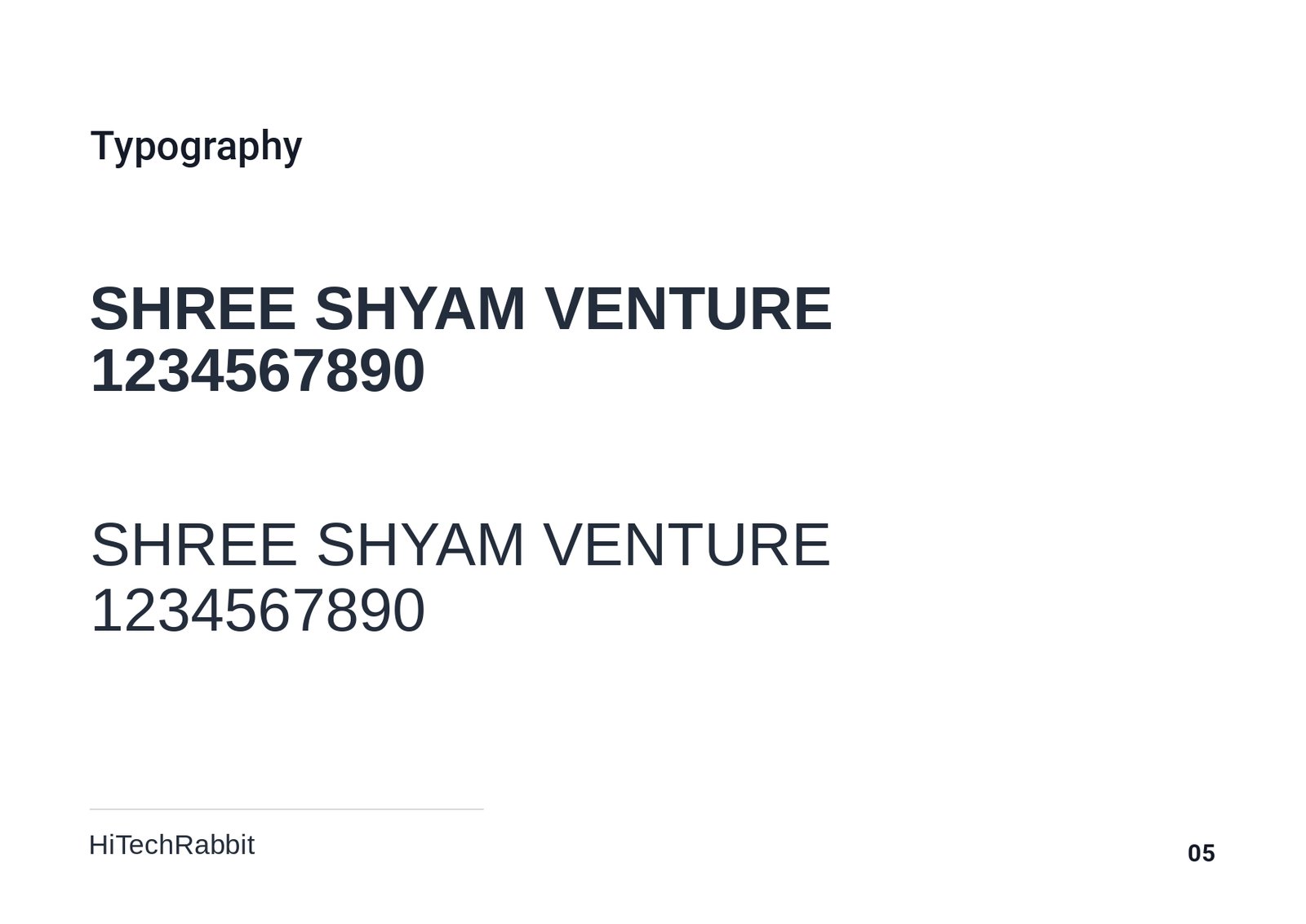This screenshot has width=1306, height=924.
Task: Click digit 1 in the regular-weight numbers
Action: [x=106, y=611]
